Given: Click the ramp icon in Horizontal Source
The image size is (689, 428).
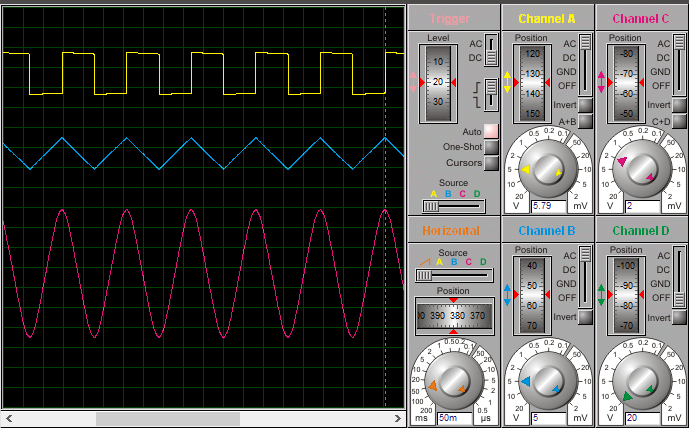Looking at the screenshot, I should tap(424, 262).
